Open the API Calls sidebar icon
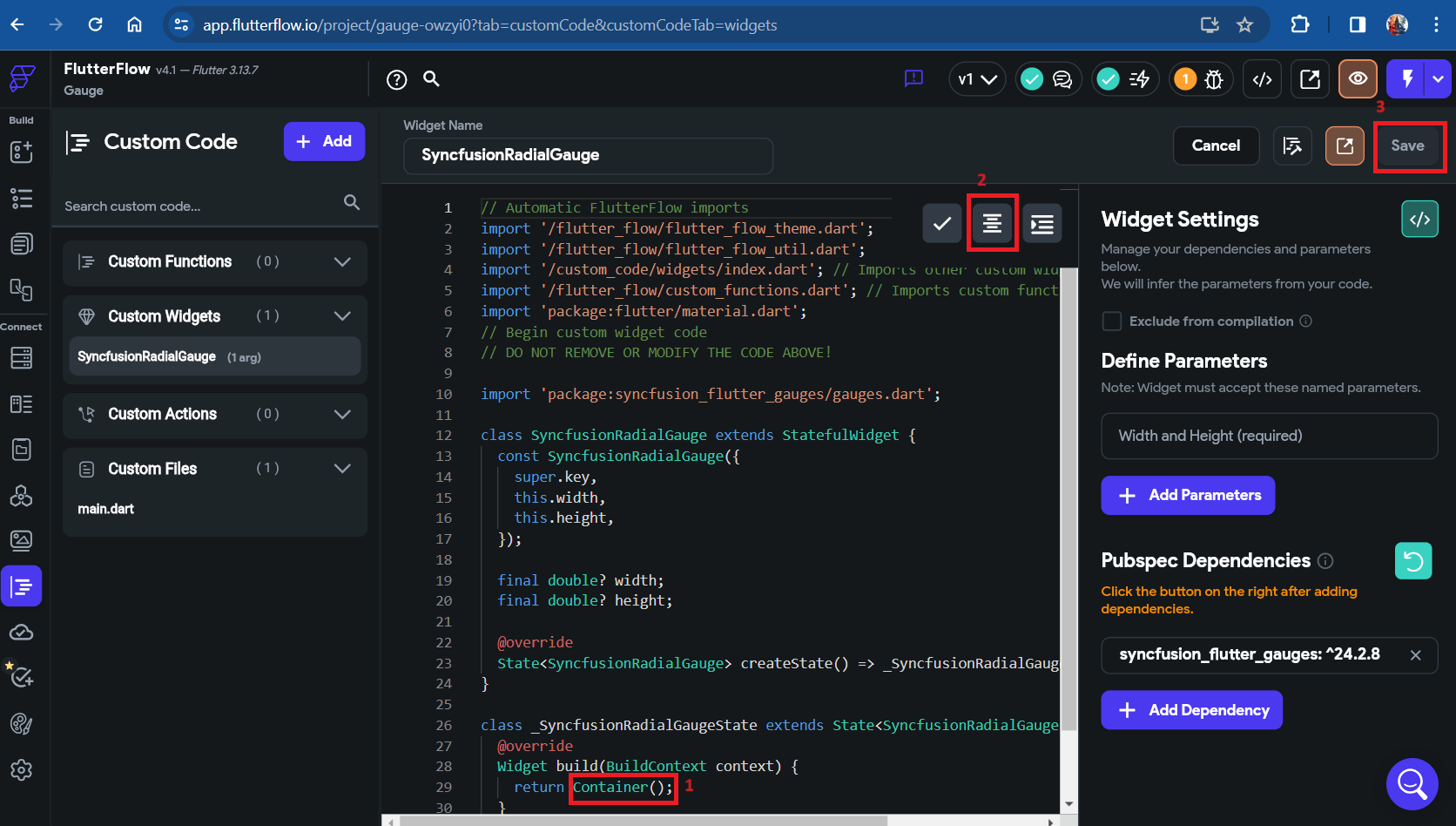The image size is (1456, 826). (21, 495)
